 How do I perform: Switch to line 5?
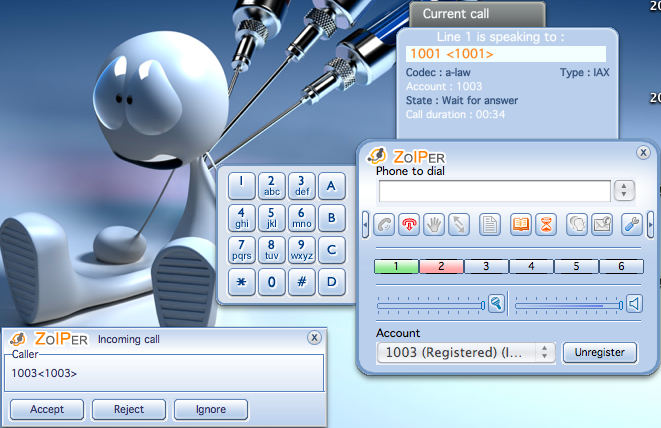[576, 266]
